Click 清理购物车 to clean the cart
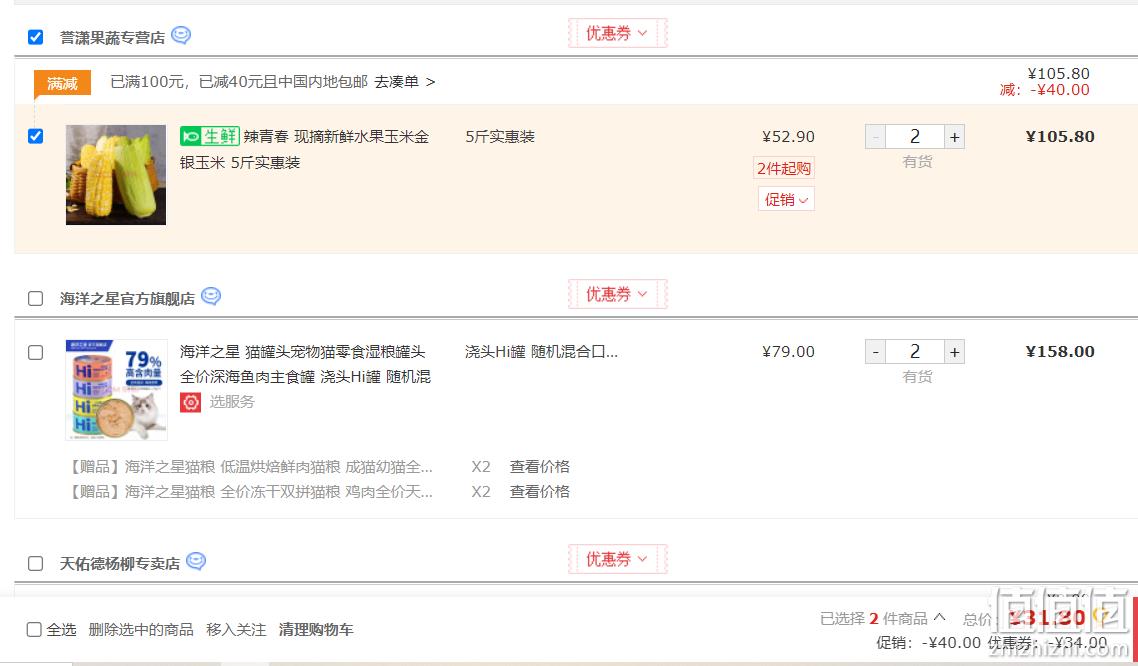 click(x=316, y=630)
